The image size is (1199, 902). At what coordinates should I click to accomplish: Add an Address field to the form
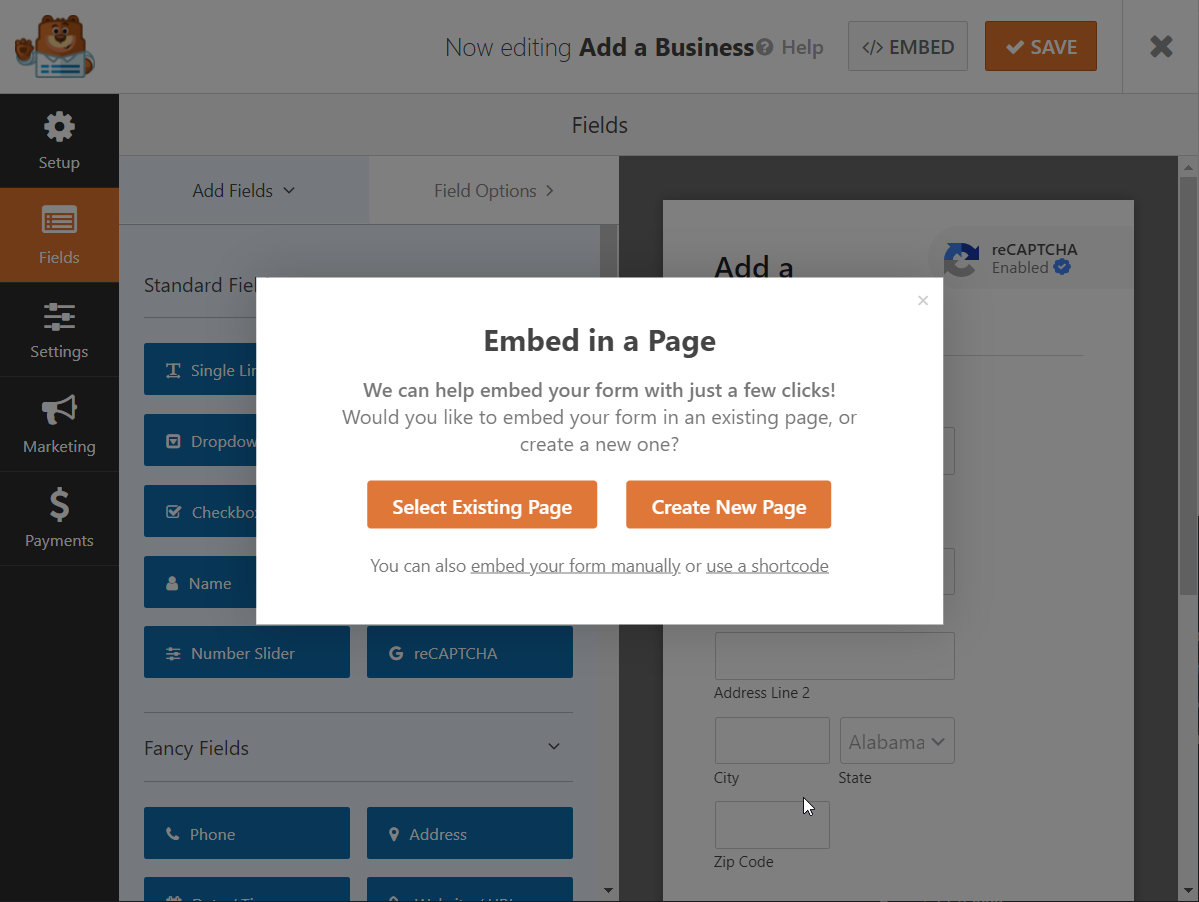(469, 832)
